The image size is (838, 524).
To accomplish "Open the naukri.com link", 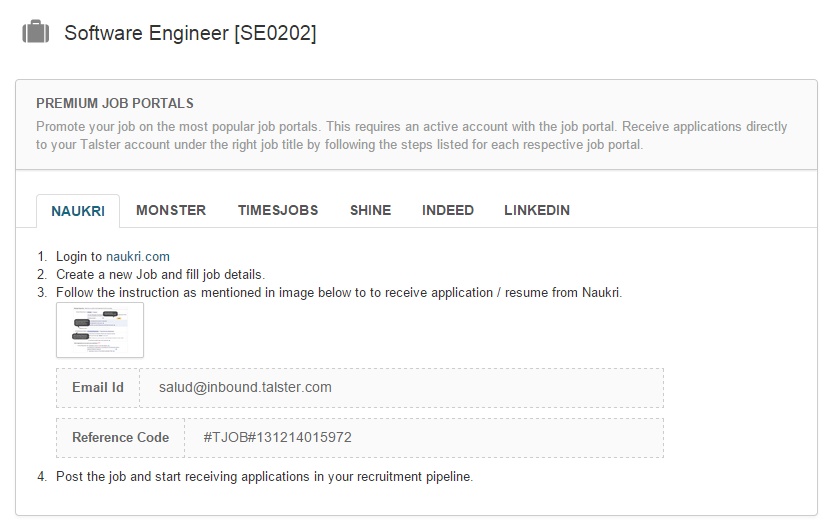I will pyautogui.click(x=138, y=257).
